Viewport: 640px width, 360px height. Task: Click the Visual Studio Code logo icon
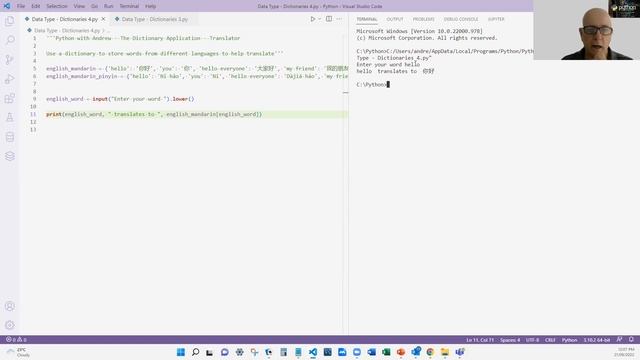7,6
